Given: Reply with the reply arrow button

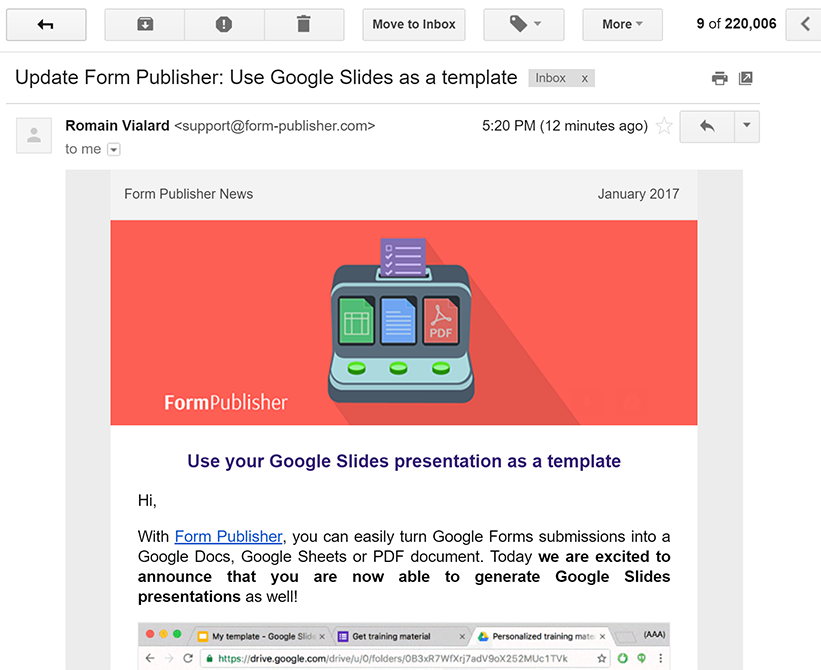Looking at the screenshot, I should pos(707,126).
